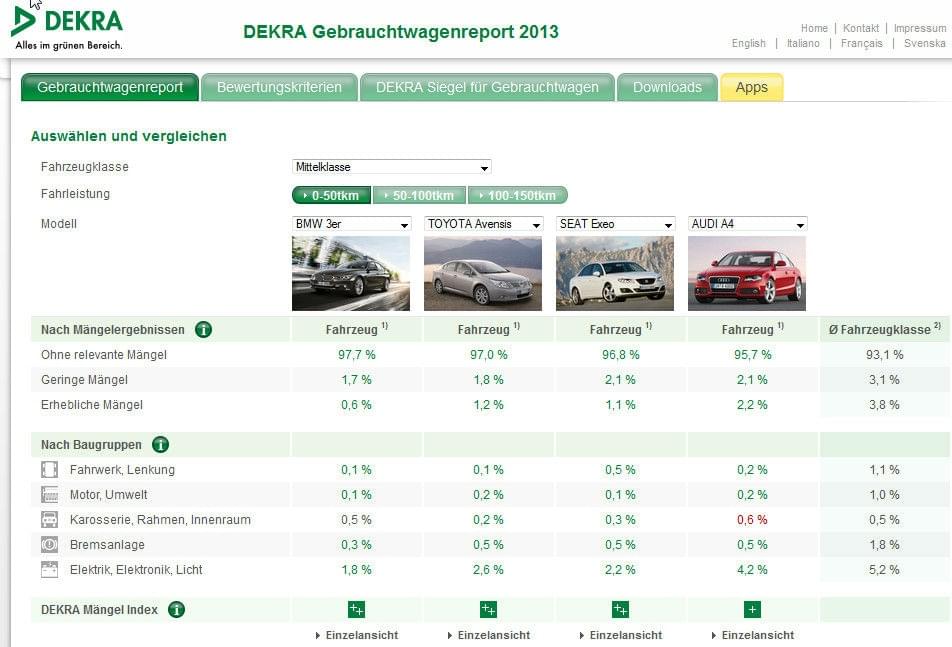Open the Impressum link
This screenshot has height=647, width=952.
tap(920, 28)
